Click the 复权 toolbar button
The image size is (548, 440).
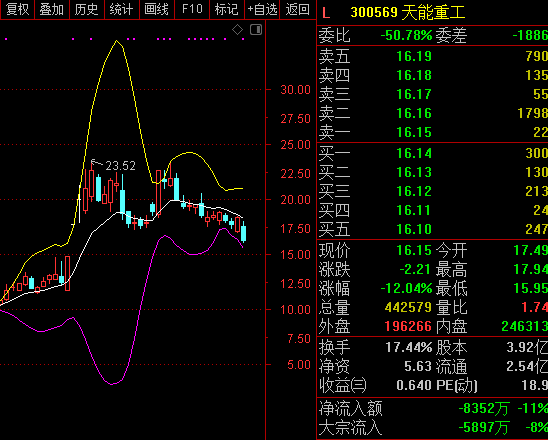17,9
